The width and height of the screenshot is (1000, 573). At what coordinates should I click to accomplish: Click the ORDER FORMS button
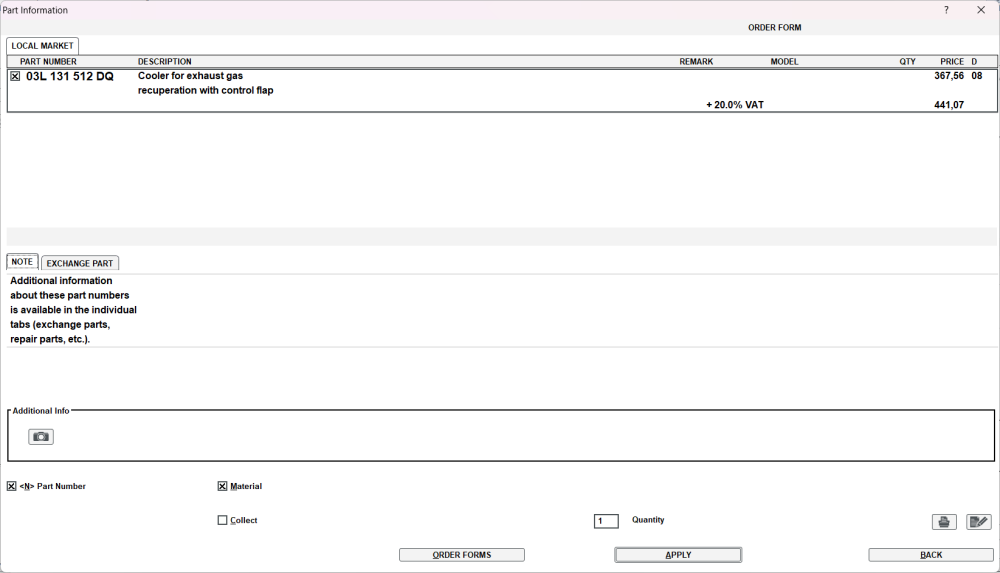click(462, 554)
